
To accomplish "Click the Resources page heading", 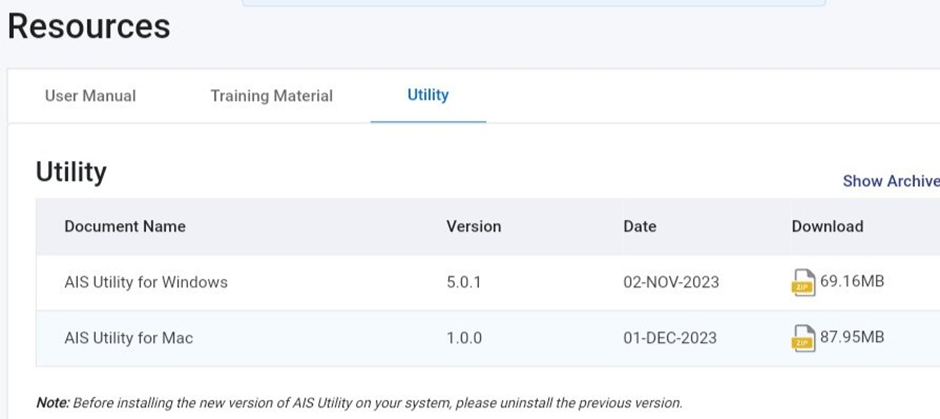I will tap(89, 27).
